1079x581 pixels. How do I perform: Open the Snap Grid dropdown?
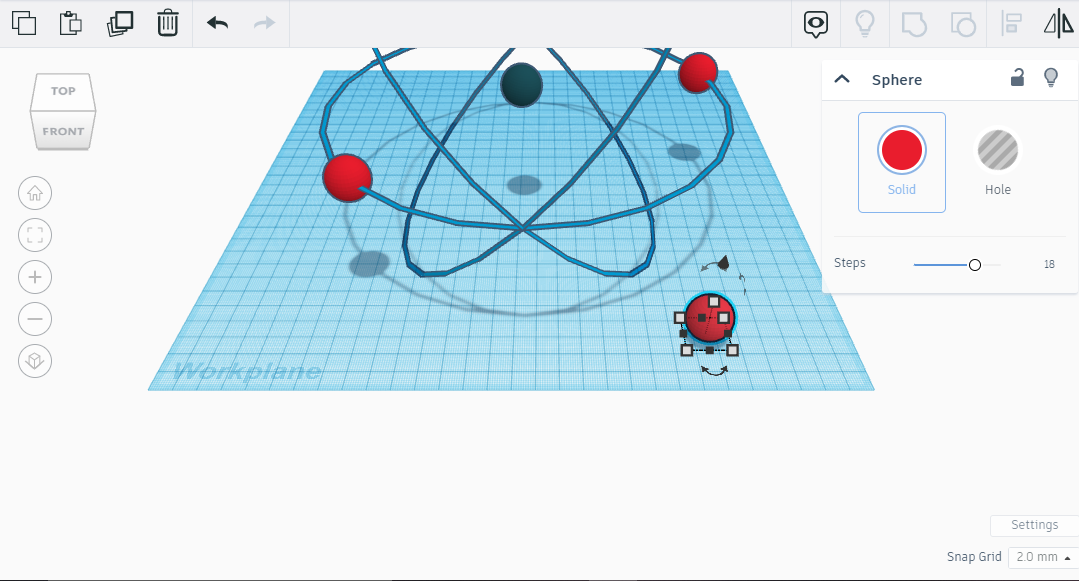click(1040, 557)
